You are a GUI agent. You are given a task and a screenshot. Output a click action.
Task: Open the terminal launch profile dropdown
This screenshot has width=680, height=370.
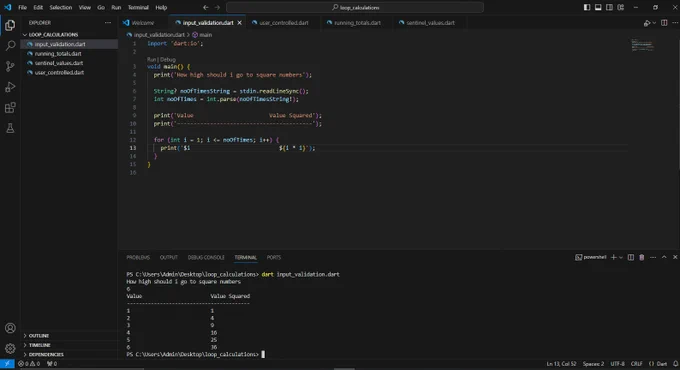[621, 257]
